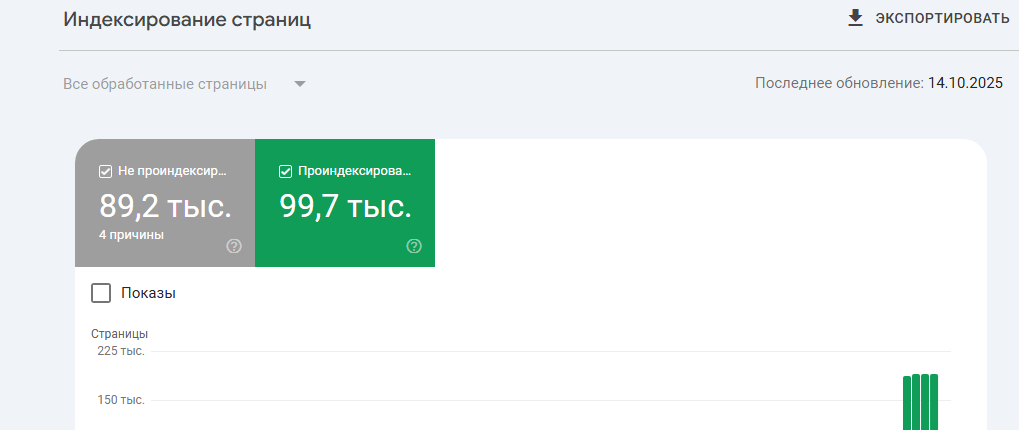Screen dimensions: 1019x430
Task: Uncheck the Не проиндексировано checkbox
Action: tap(105, 171)
